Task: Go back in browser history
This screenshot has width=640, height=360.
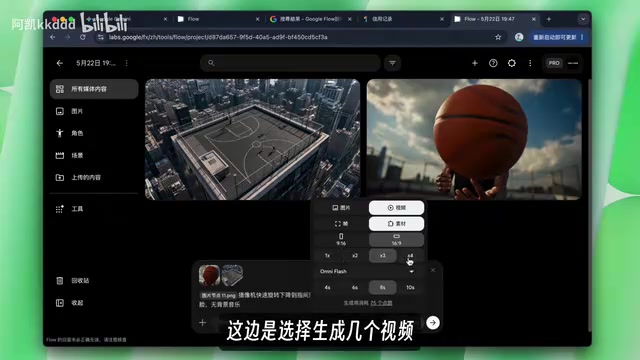Action: tap(53, 37)
